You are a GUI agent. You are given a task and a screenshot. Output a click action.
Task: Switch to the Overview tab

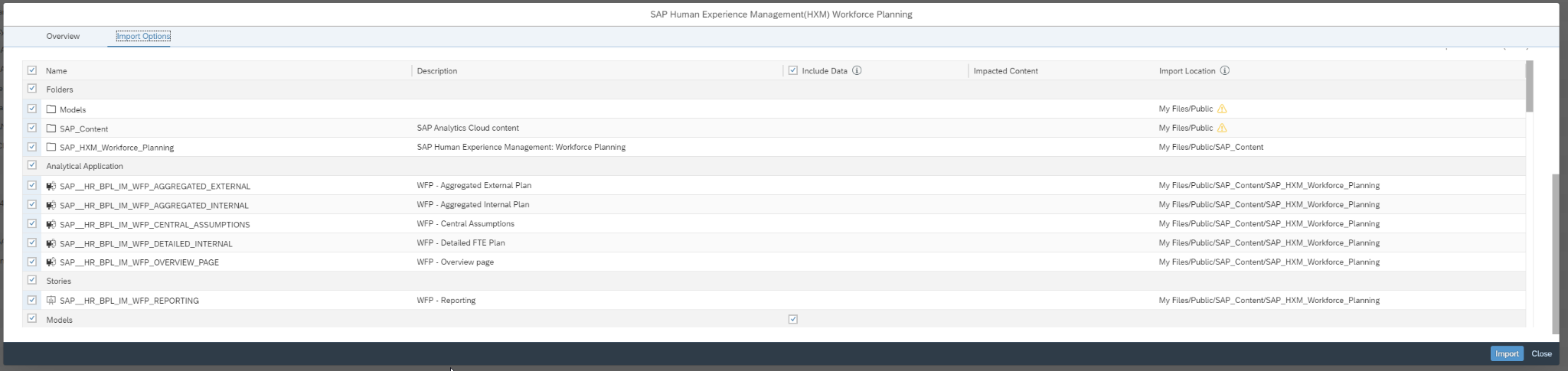click(x=63, y=36)
